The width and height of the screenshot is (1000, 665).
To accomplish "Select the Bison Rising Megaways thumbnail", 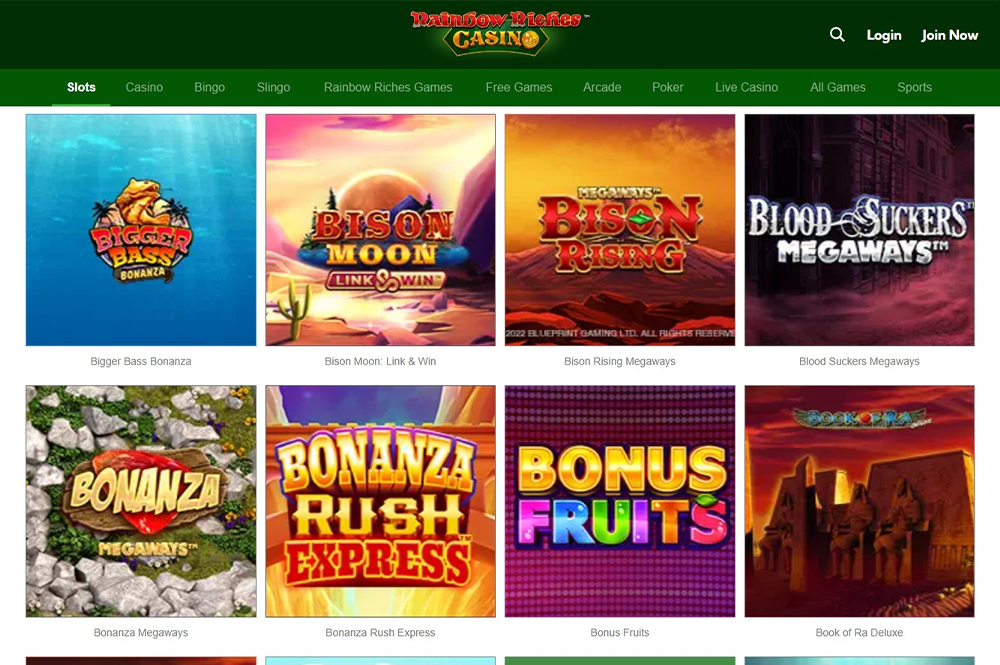I will pyautogui.click(x=620, y=230).
